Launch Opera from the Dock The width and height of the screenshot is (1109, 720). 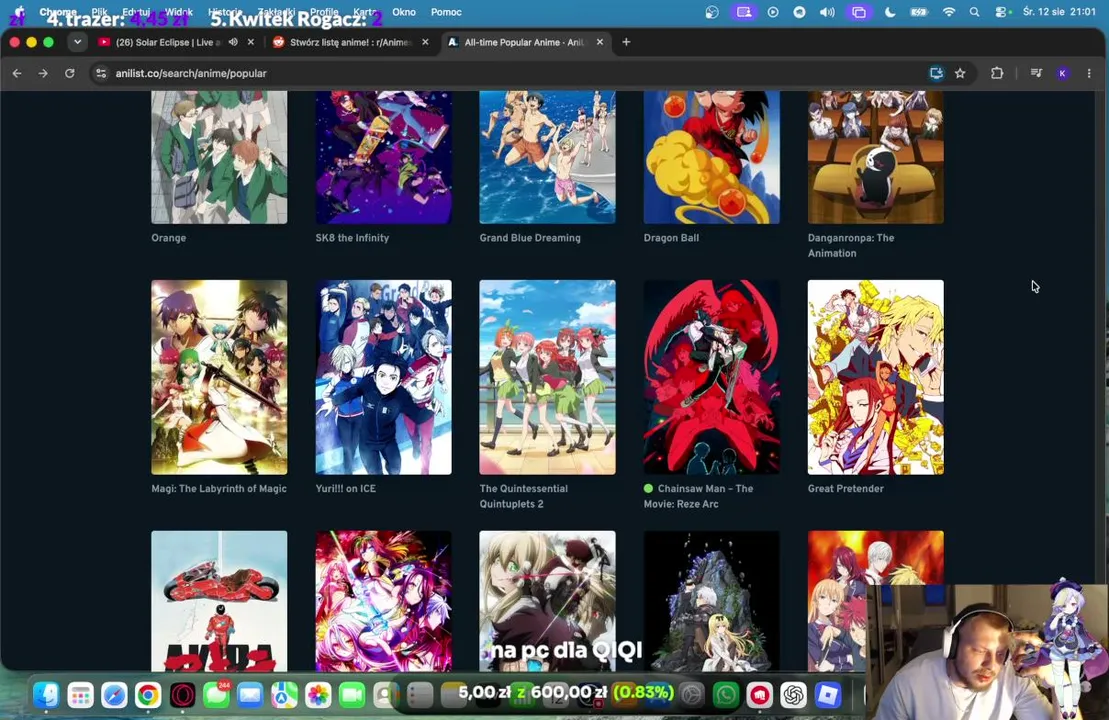pyautogui.click(x=182, y=695)
